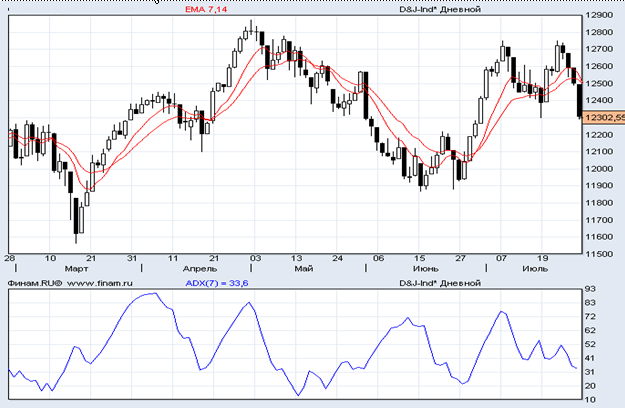Click the Финам.RU® logo text
Screen dimensions: 625x408
tap(35, 283)
